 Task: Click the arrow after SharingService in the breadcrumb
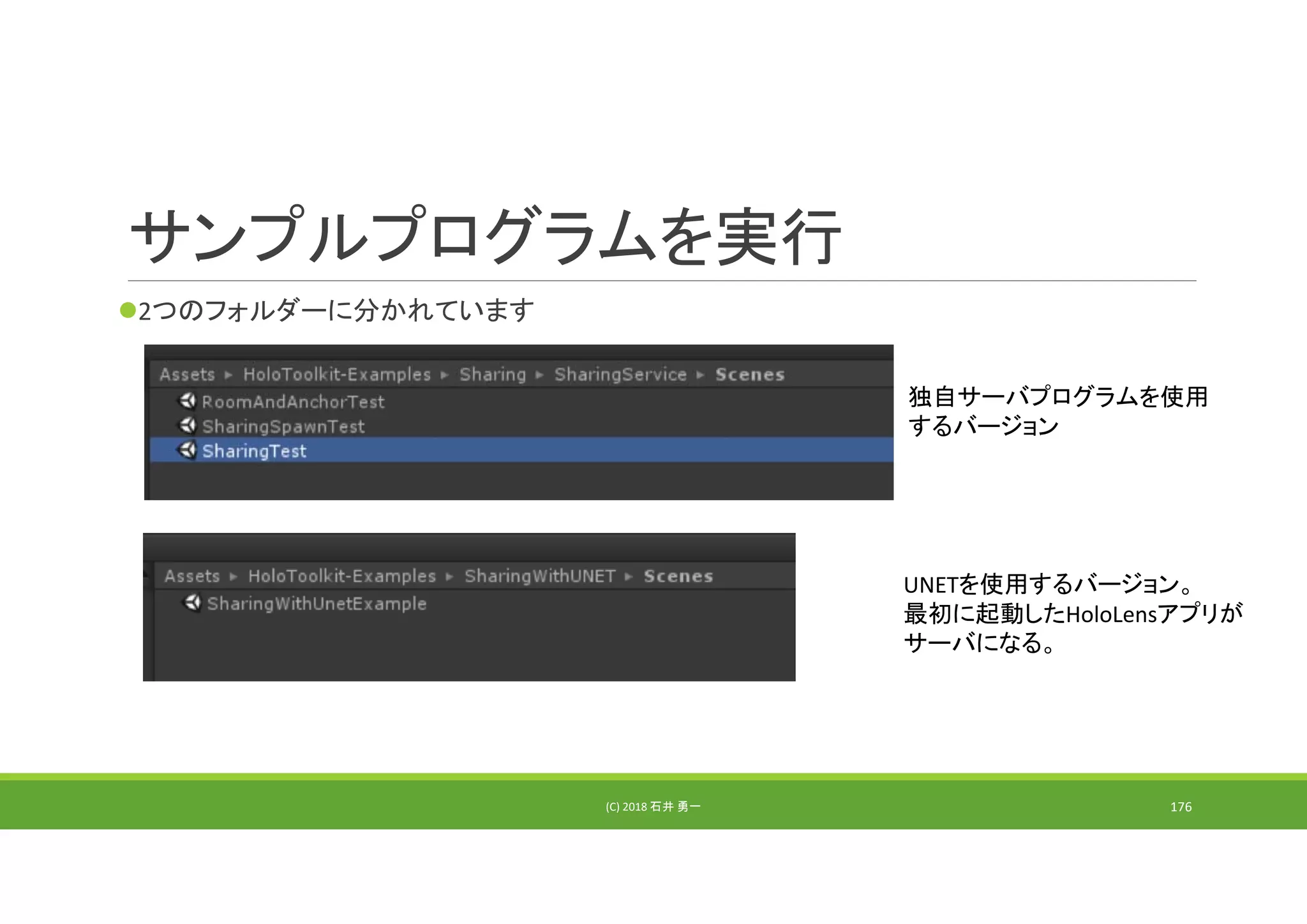click(701, 375)
